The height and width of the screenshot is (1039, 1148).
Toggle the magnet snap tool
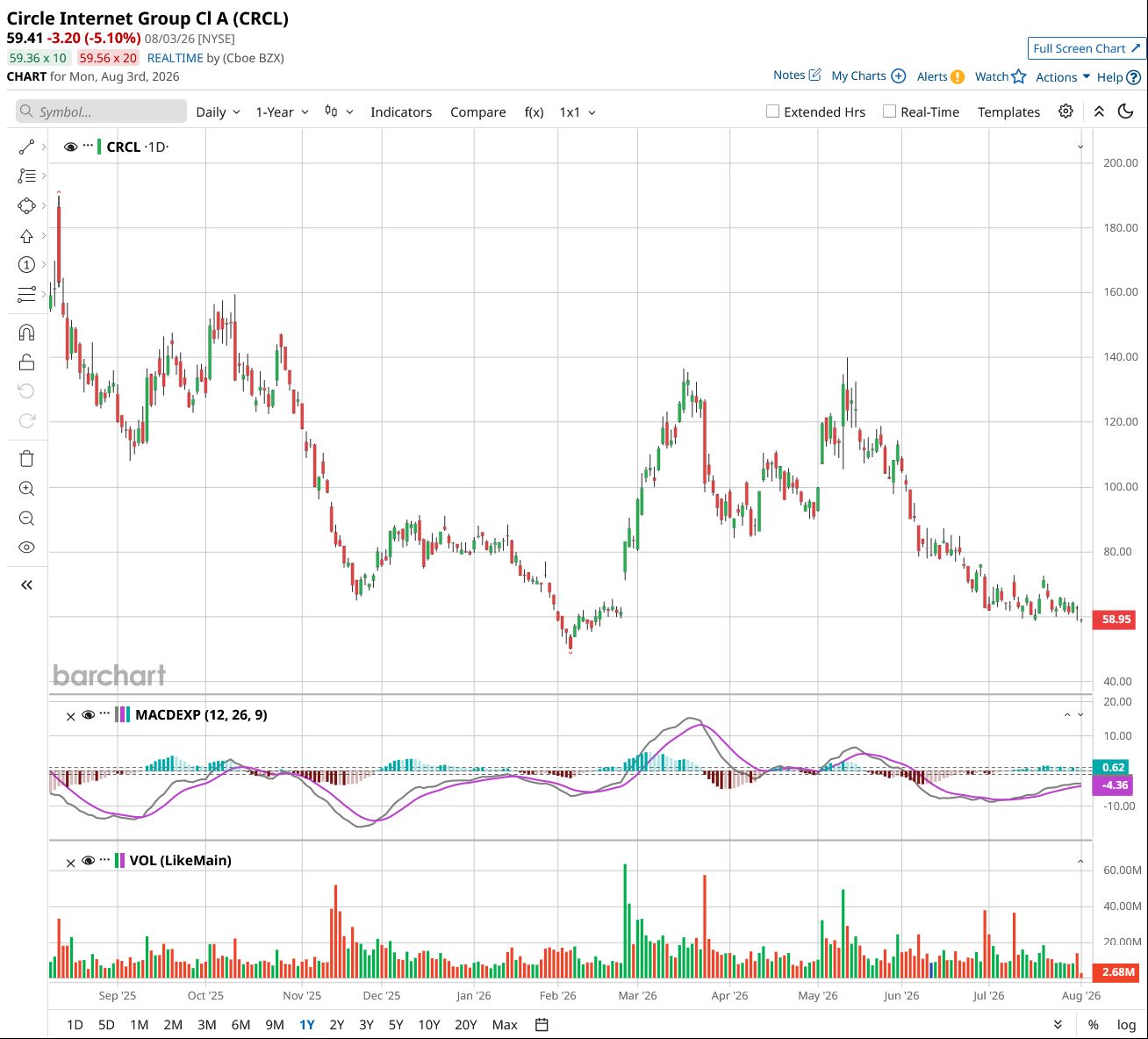pyautogui.click(x=26, y=332)
